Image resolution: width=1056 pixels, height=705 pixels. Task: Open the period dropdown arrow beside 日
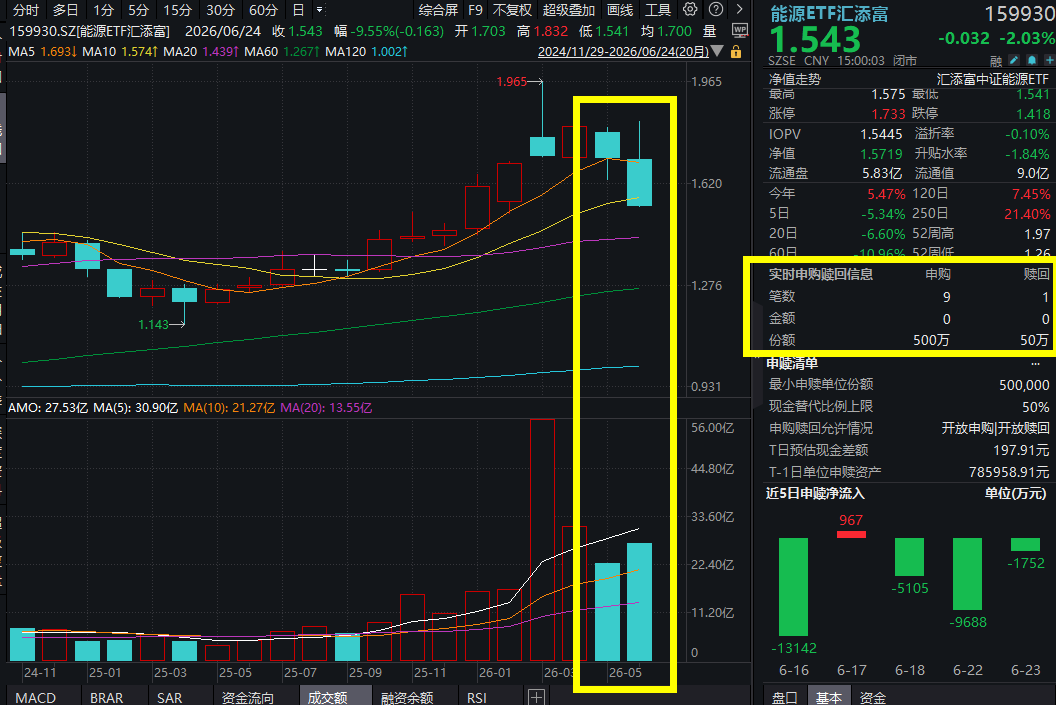point(319,10)
